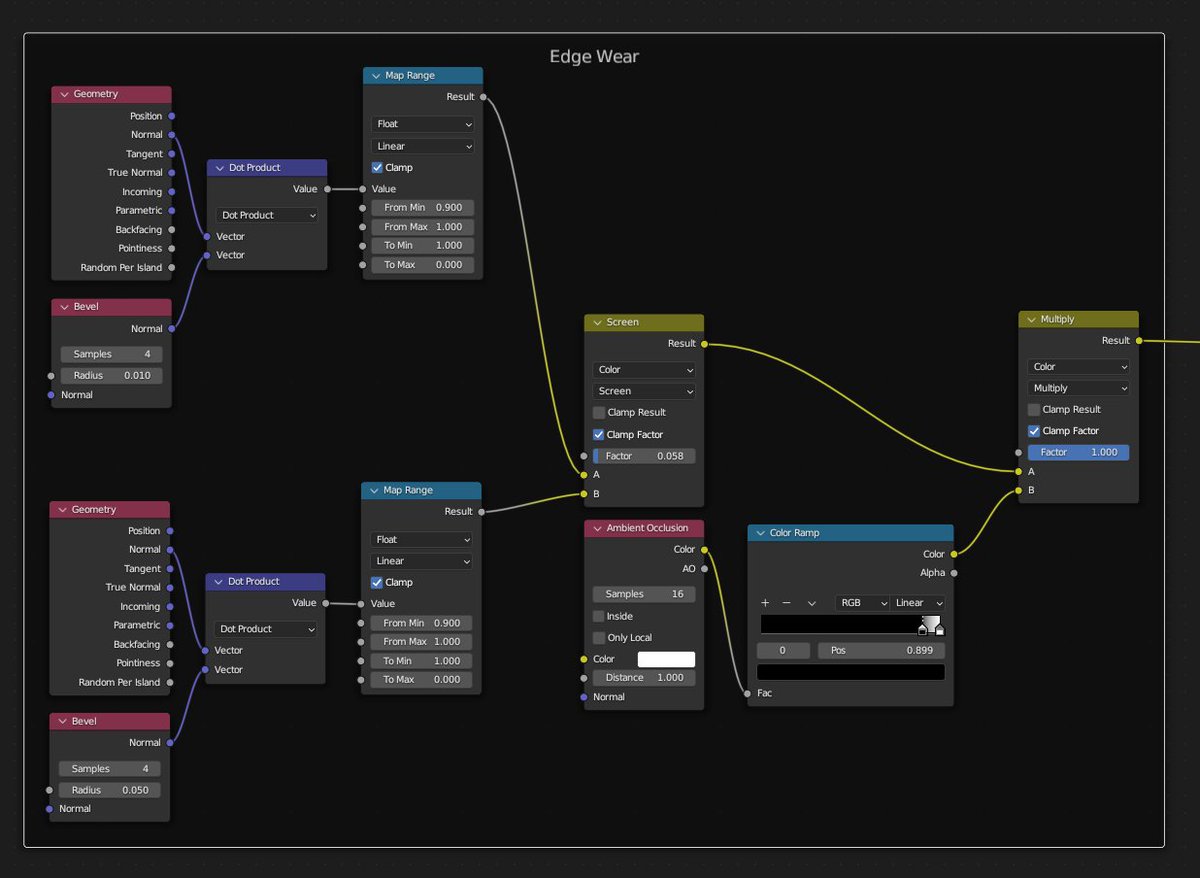Screen dimensions: 1200x878
Task: Remove a stop with Color Ramp minus icon
Action: click(787, 603)
